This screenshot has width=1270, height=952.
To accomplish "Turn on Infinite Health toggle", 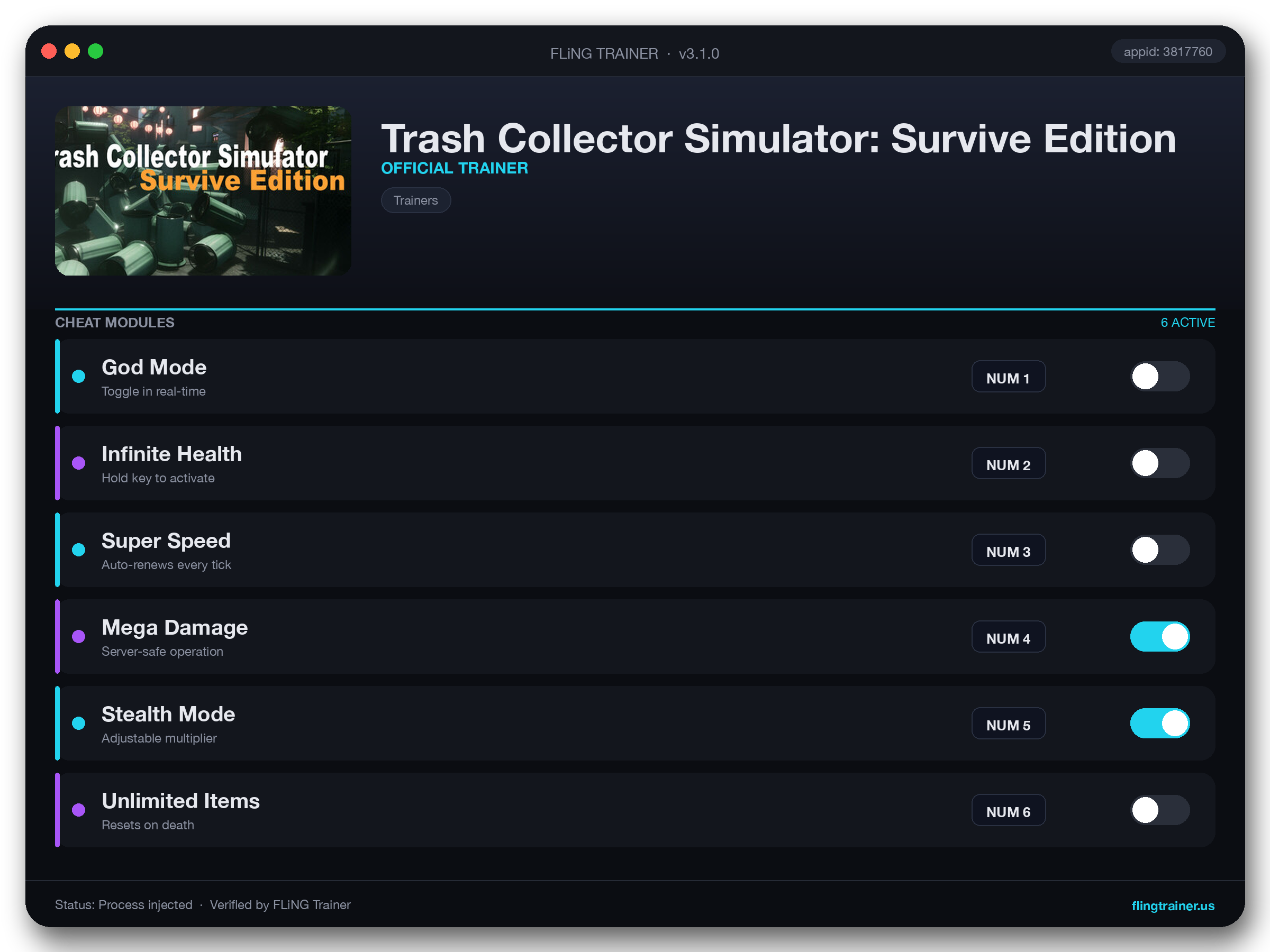I will click(1160, 463).
